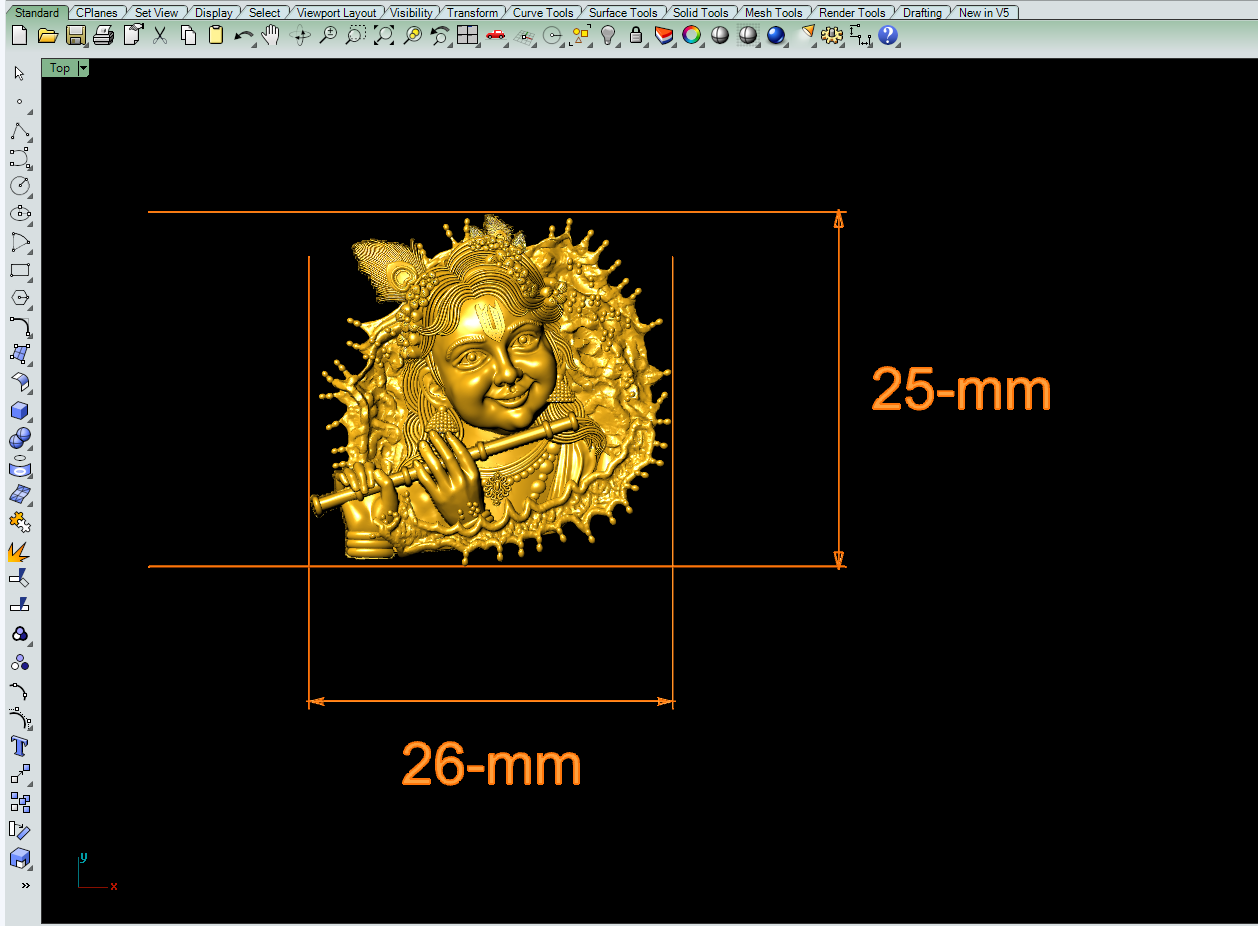Click Undo View Change icon
The width and height of the screenshot is (1258, 926).
pos(440,35)
